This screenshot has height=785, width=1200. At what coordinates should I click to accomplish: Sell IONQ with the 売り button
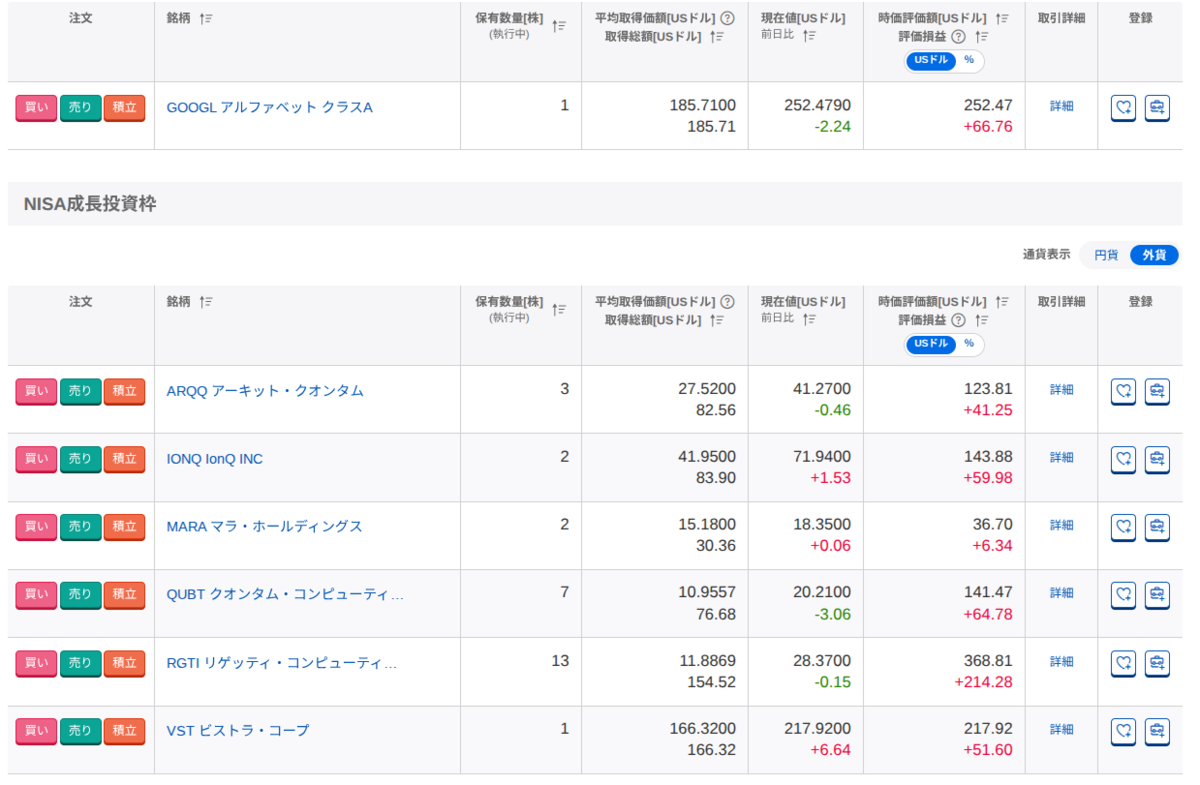pos(80,459)
